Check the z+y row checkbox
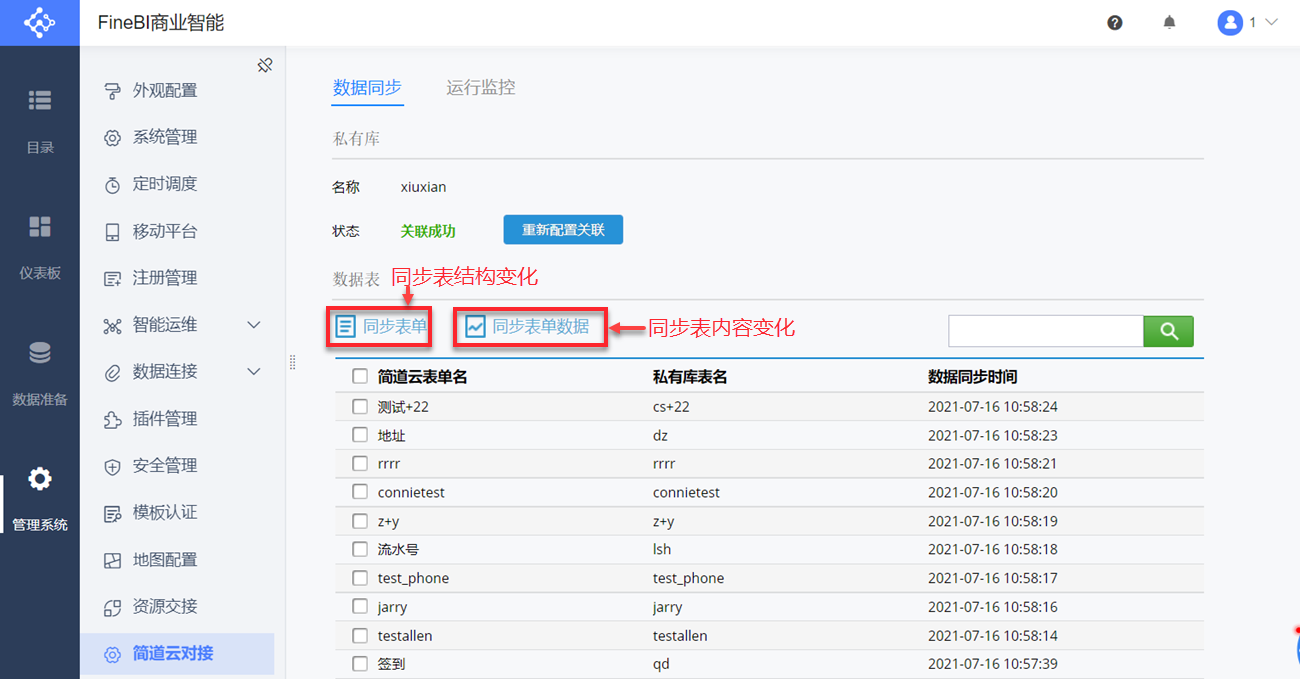 360,521
